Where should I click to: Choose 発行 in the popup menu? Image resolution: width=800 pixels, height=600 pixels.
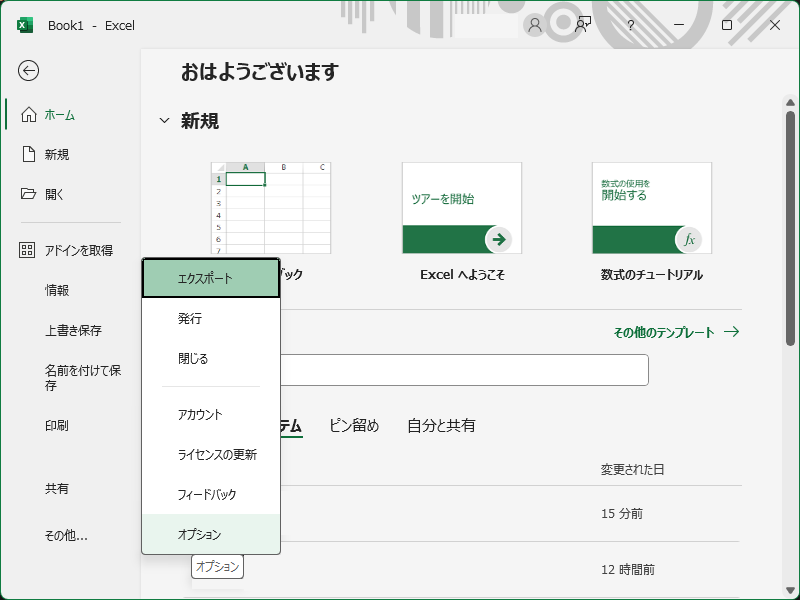point(211,318)
